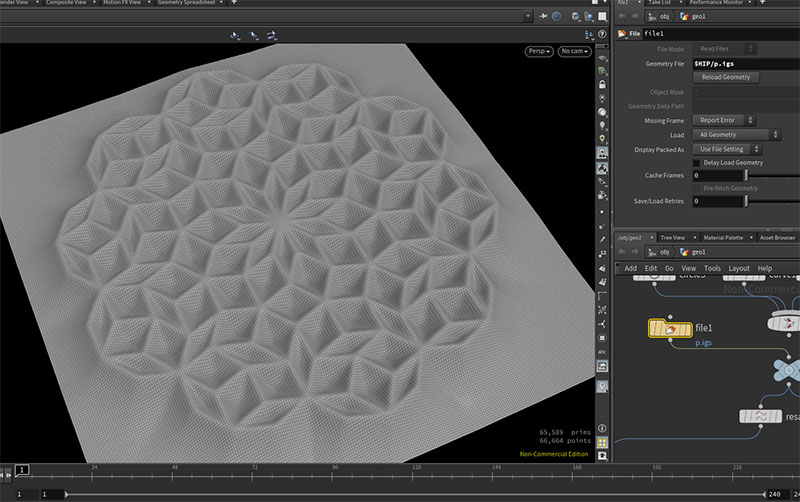
Task: Click the third viewport tool icon with bars
Action: [271, 35]
